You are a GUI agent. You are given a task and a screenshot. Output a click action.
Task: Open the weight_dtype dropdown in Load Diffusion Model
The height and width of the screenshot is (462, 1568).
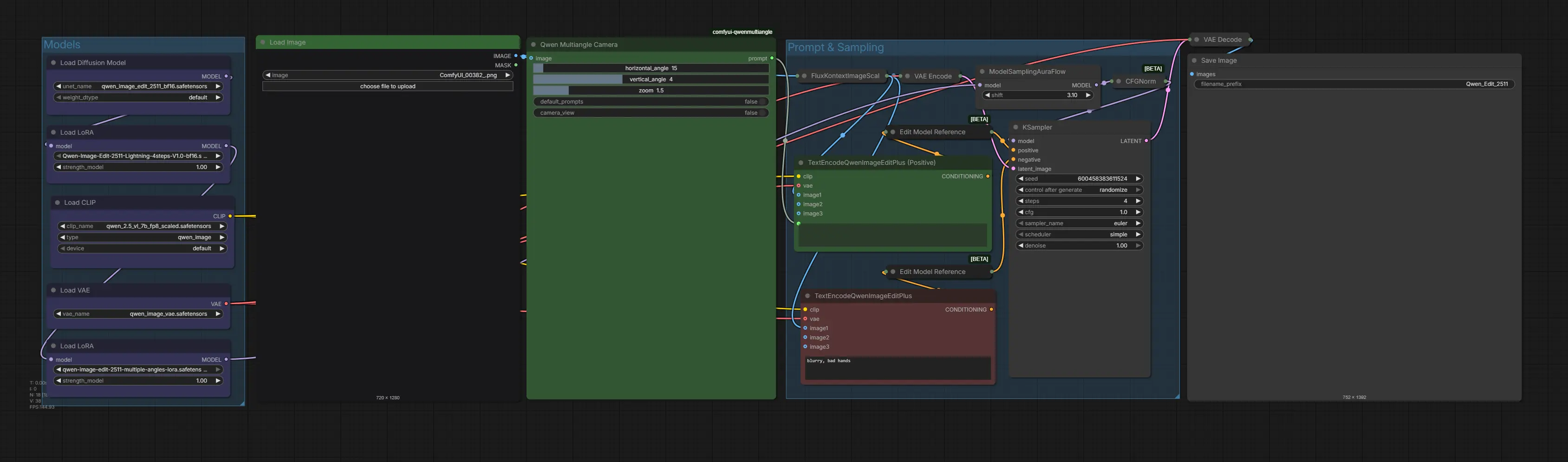(138, 98)
